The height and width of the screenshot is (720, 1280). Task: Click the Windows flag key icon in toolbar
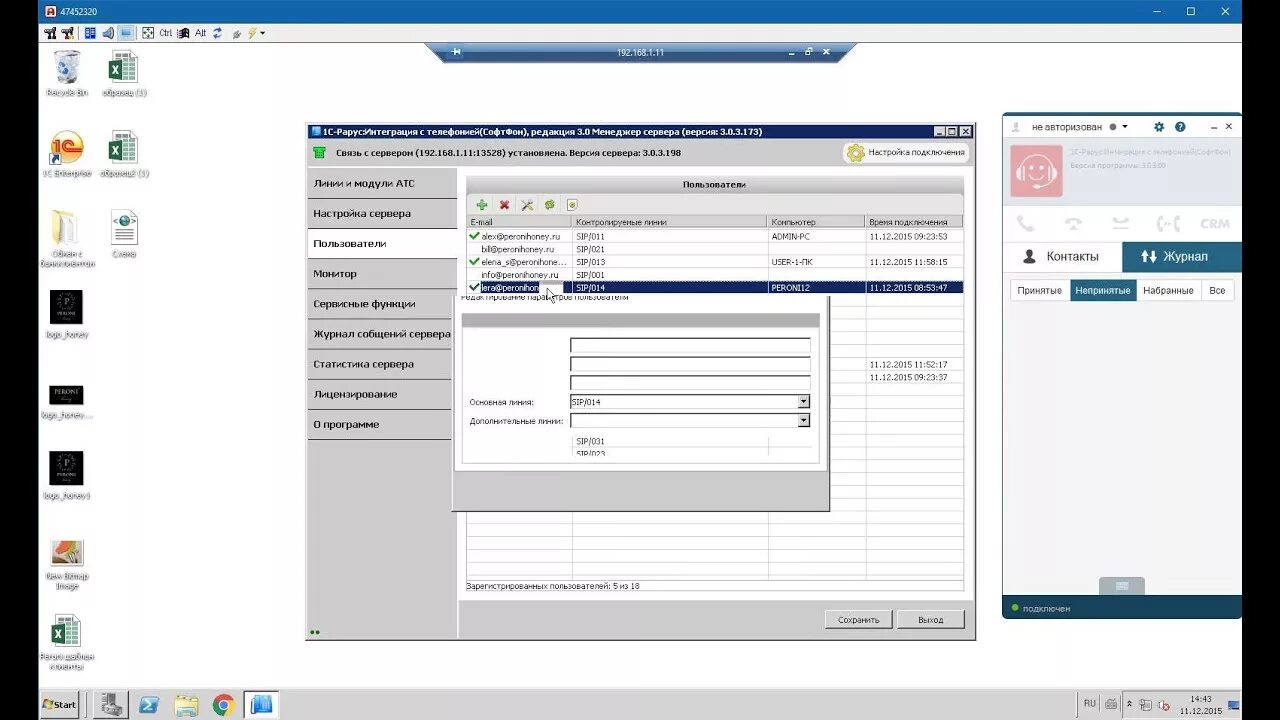pos(183,33)
